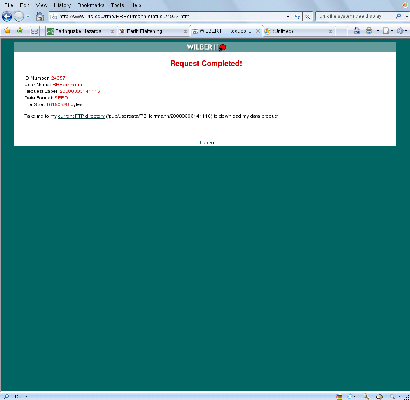
Task: Close the active WILBER tab
Action: point(258,31)
